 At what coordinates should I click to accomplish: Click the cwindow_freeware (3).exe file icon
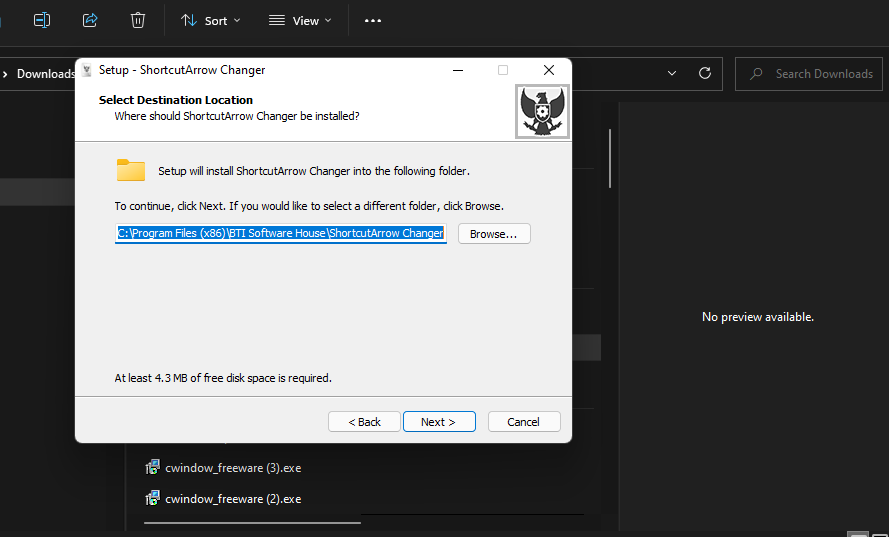(x=153, y=467)
